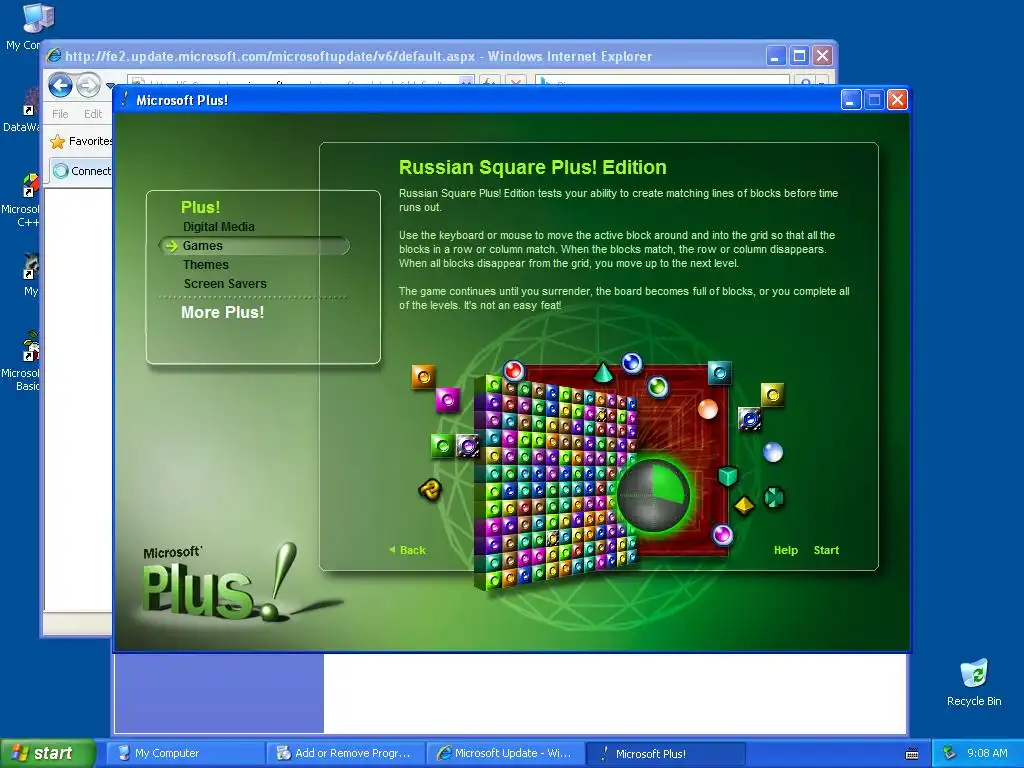1024x768 pixels.
Task: Close the Internet Explorer window
Action: (x=822, y=56)
